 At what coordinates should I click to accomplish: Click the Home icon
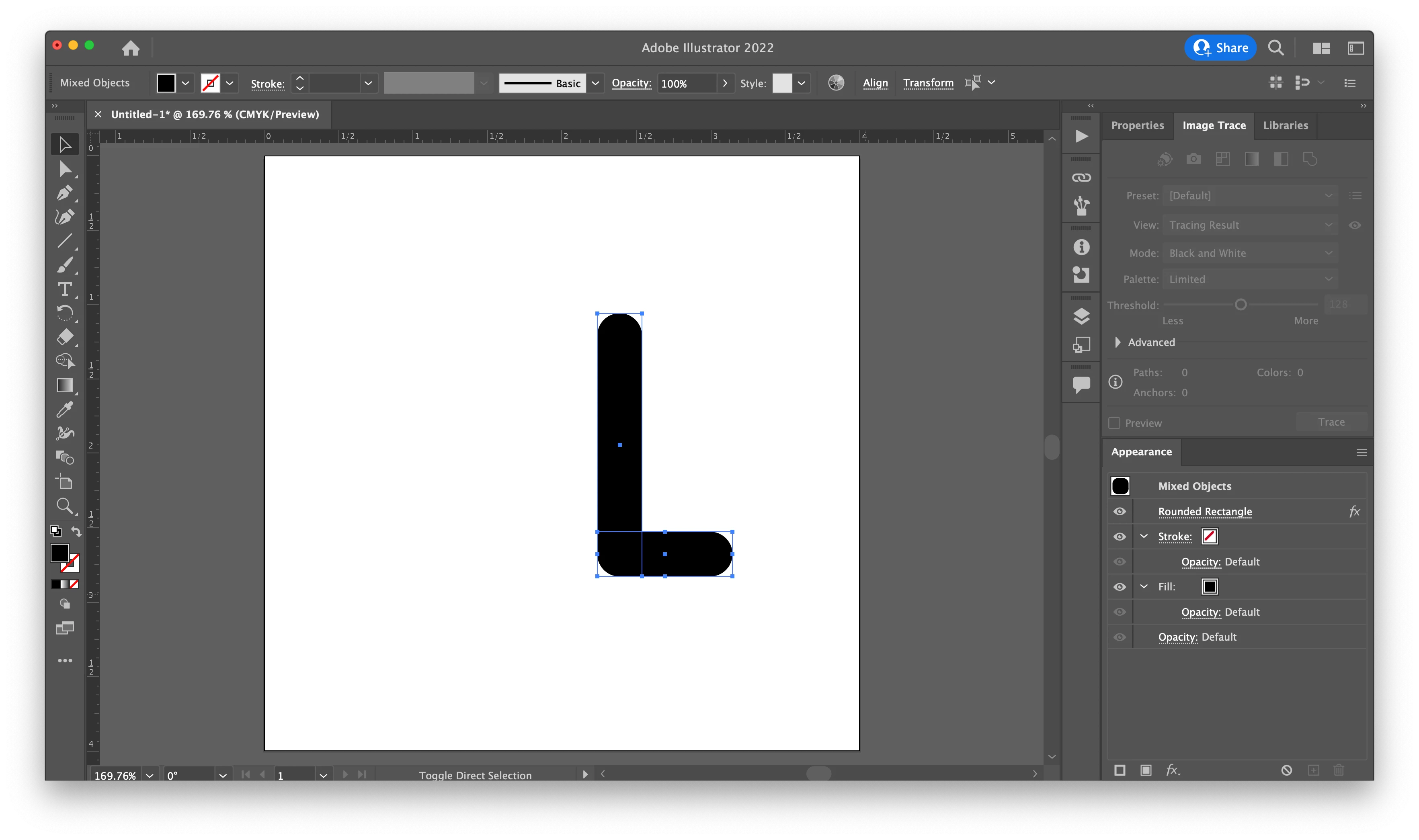[x=131, y=48]
